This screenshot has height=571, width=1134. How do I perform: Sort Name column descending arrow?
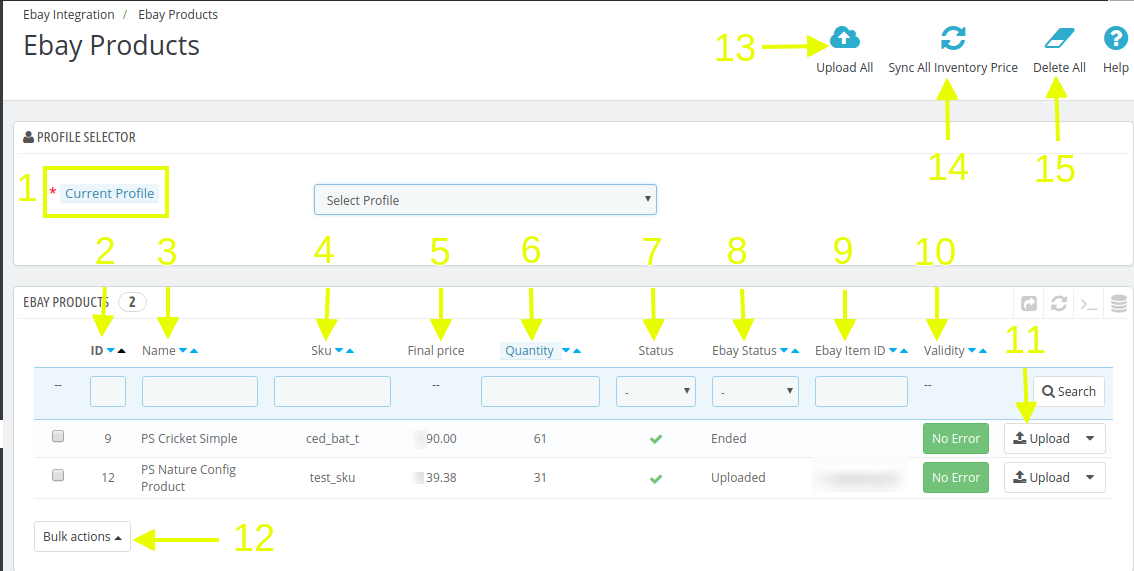coord(183,351)
